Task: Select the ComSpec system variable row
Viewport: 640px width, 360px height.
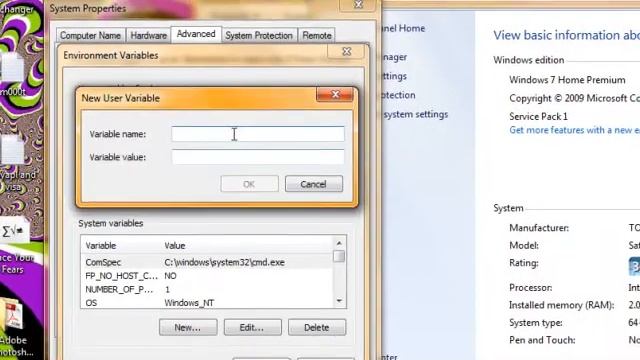Action: click(x=207, y=262)
